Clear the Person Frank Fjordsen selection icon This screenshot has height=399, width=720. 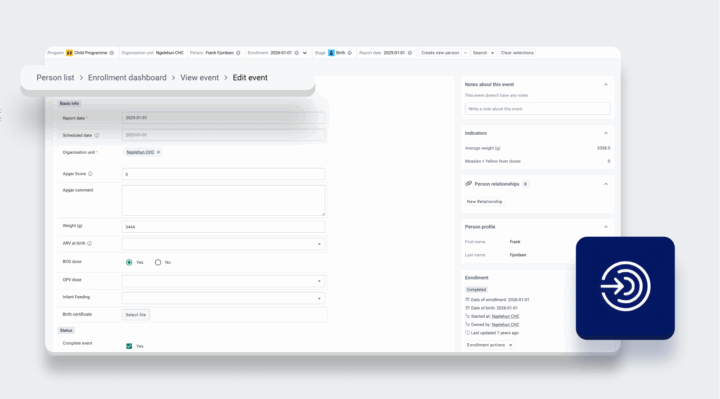238,53
